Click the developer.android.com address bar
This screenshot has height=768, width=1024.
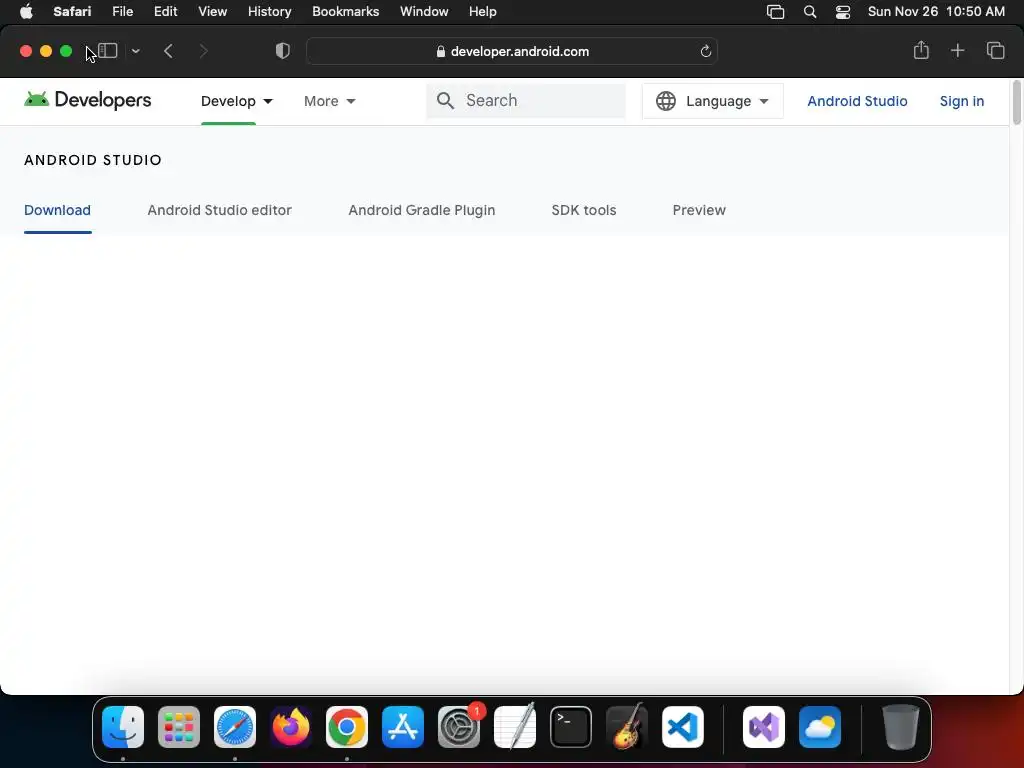click(512, 51)
